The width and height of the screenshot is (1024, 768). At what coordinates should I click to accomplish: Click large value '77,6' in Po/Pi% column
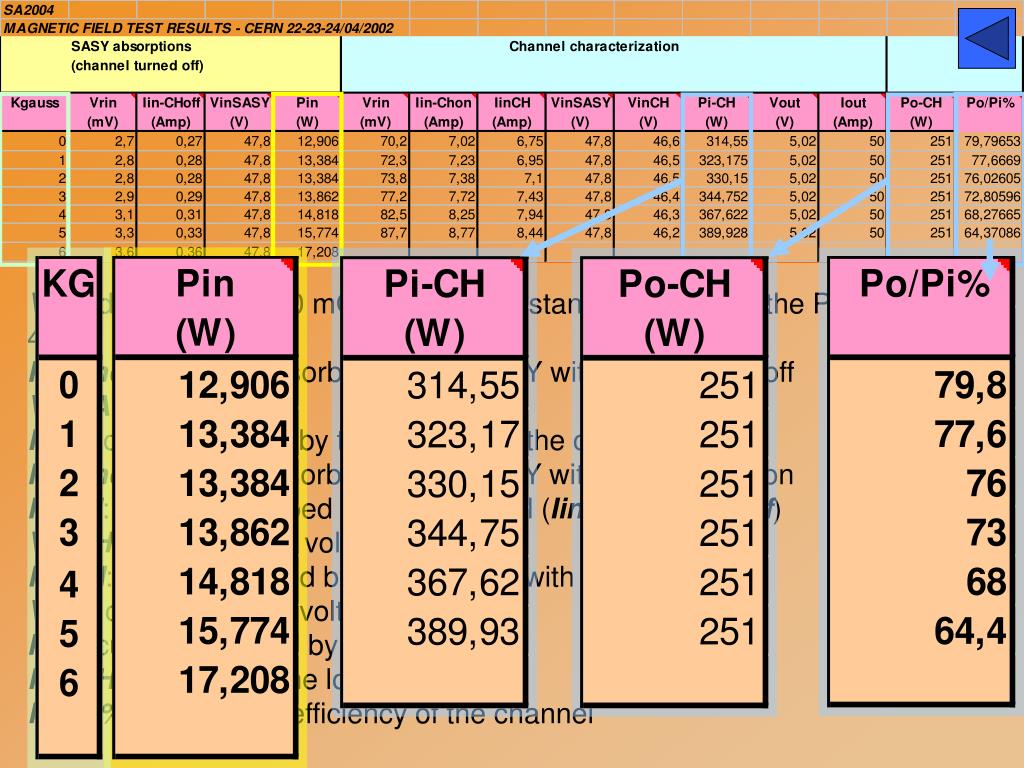970,435
